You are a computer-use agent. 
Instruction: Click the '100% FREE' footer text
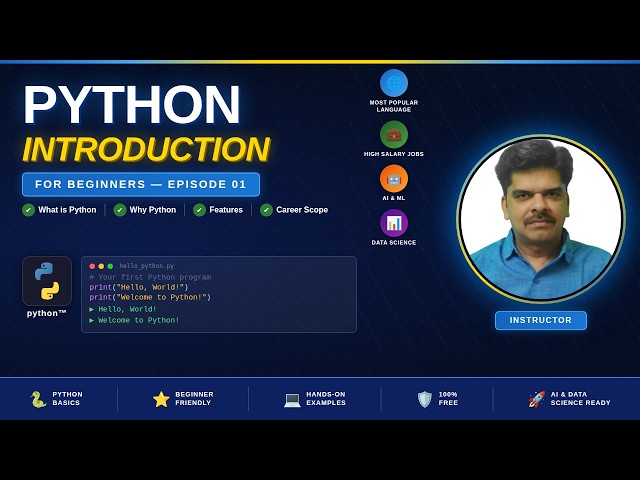(448, 399)
